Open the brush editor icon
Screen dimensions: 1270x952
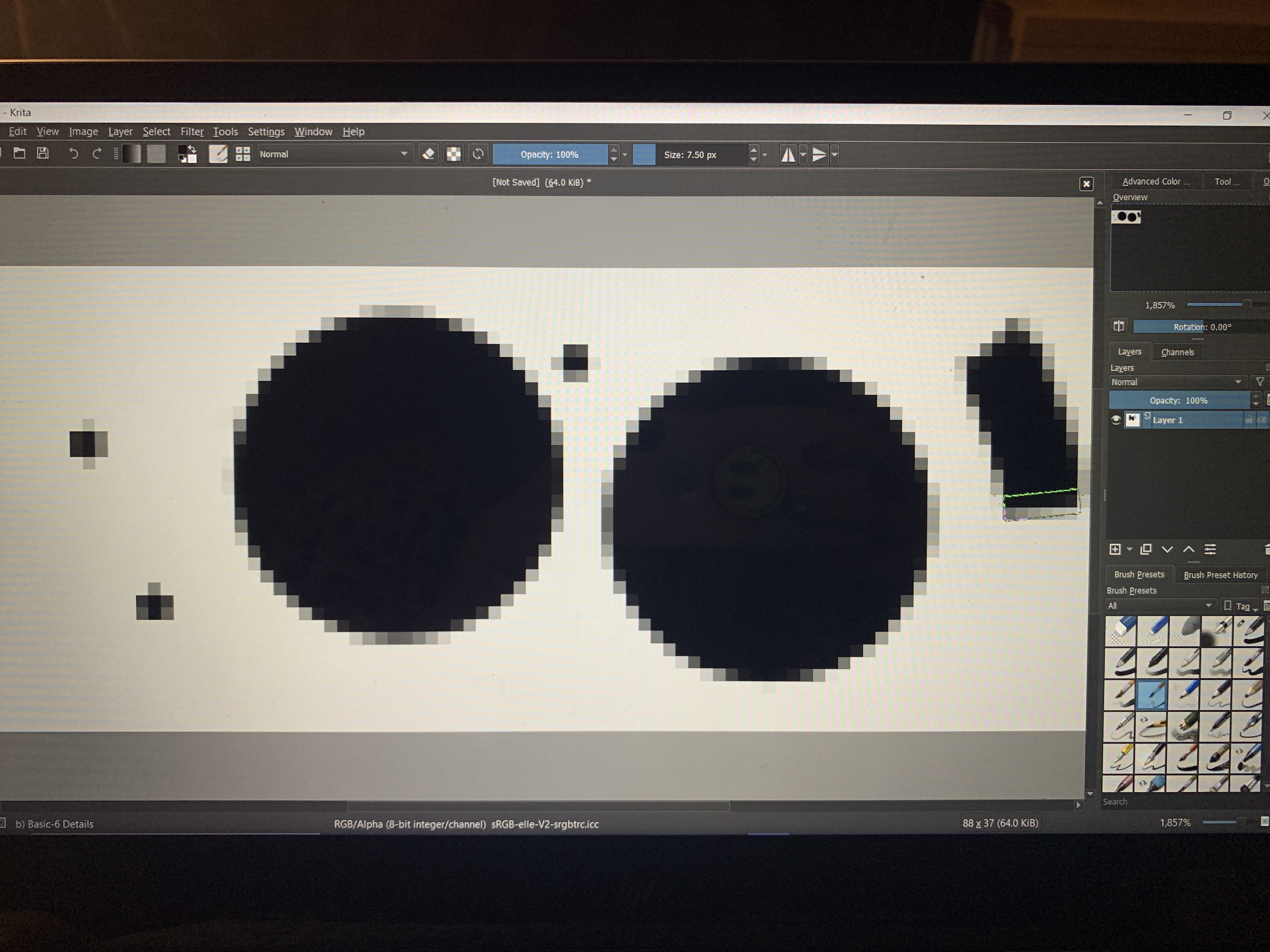218,154
